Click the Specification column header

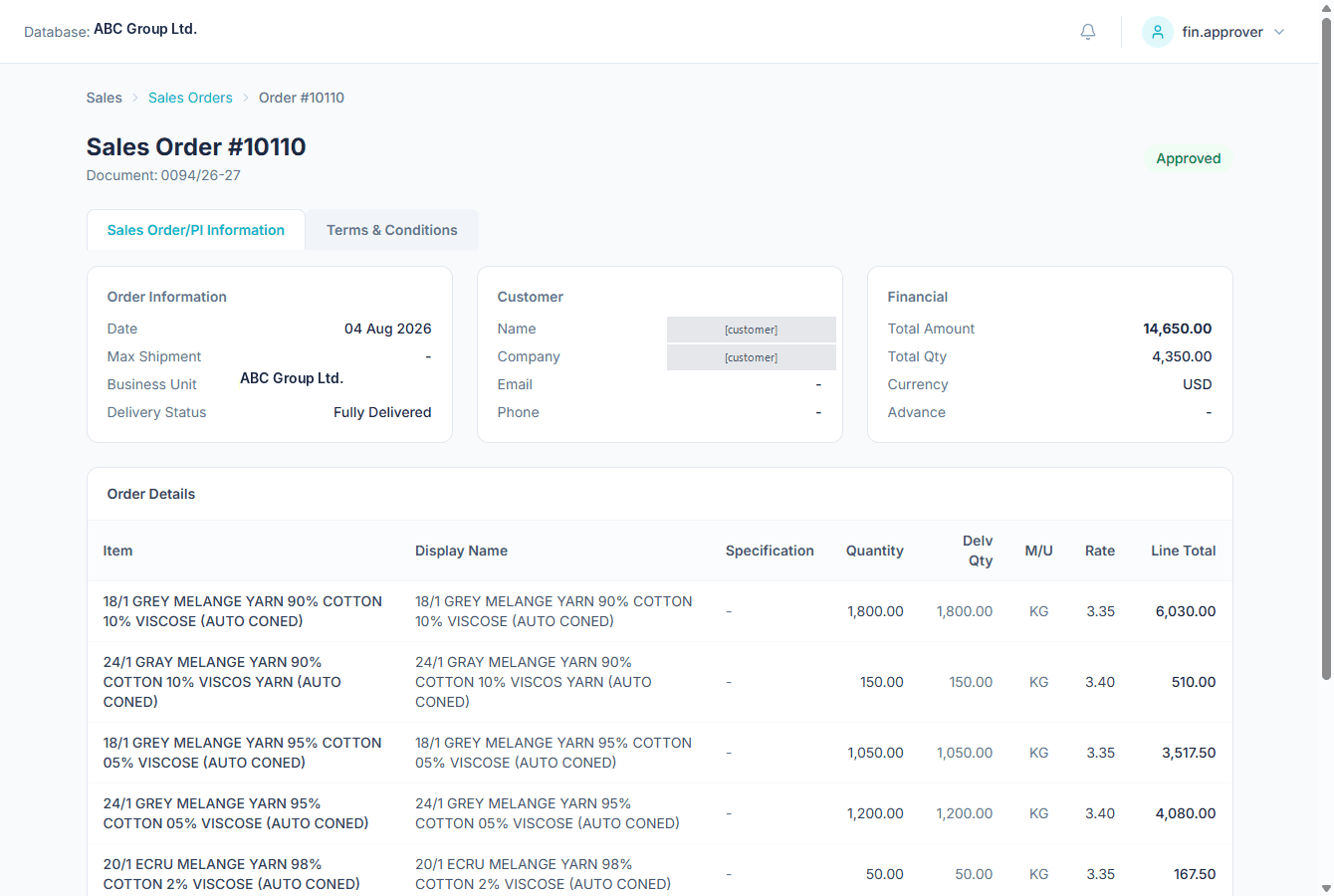(770, 551)
